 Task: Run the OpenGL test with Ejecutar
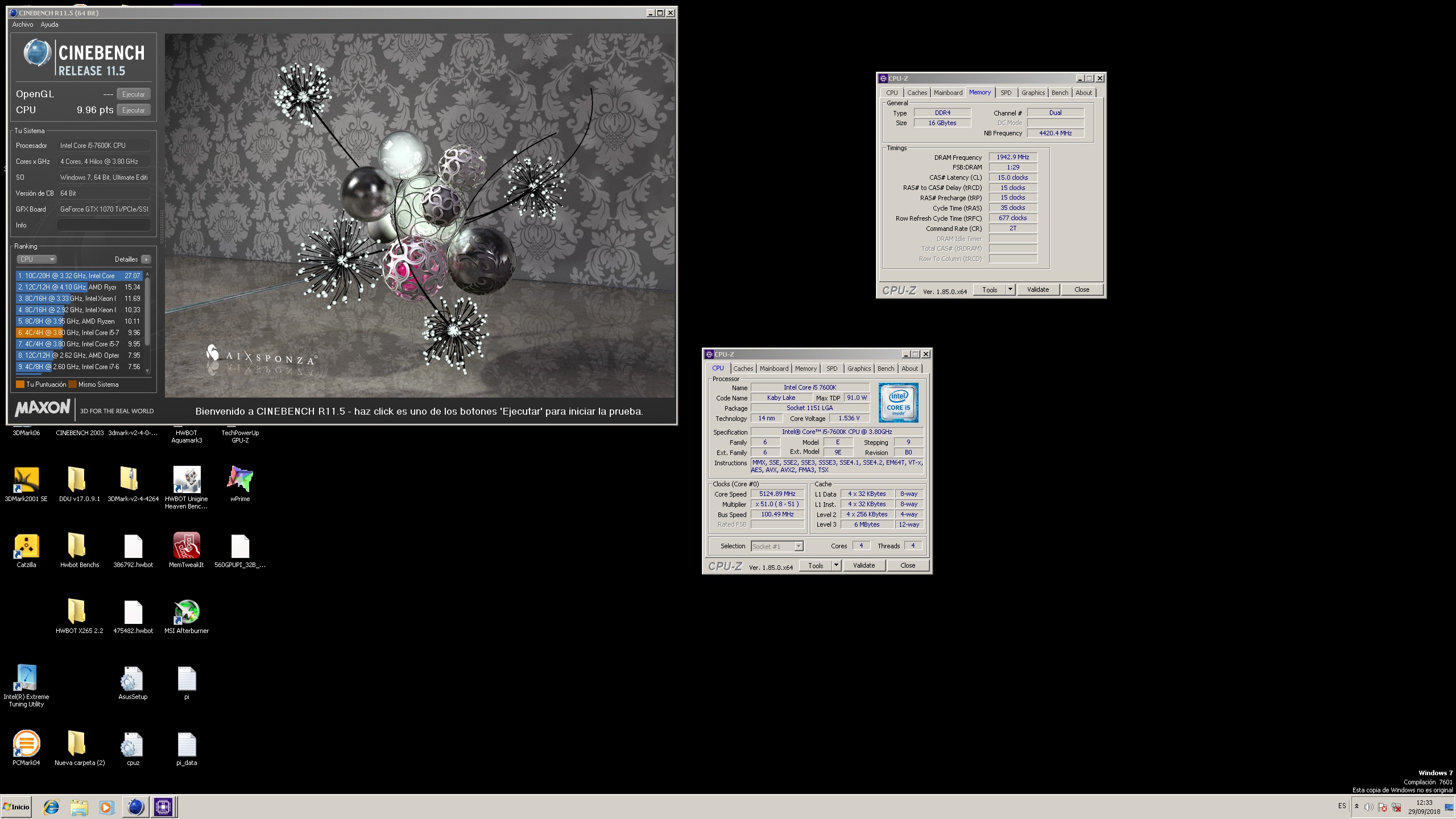(134, 94)
